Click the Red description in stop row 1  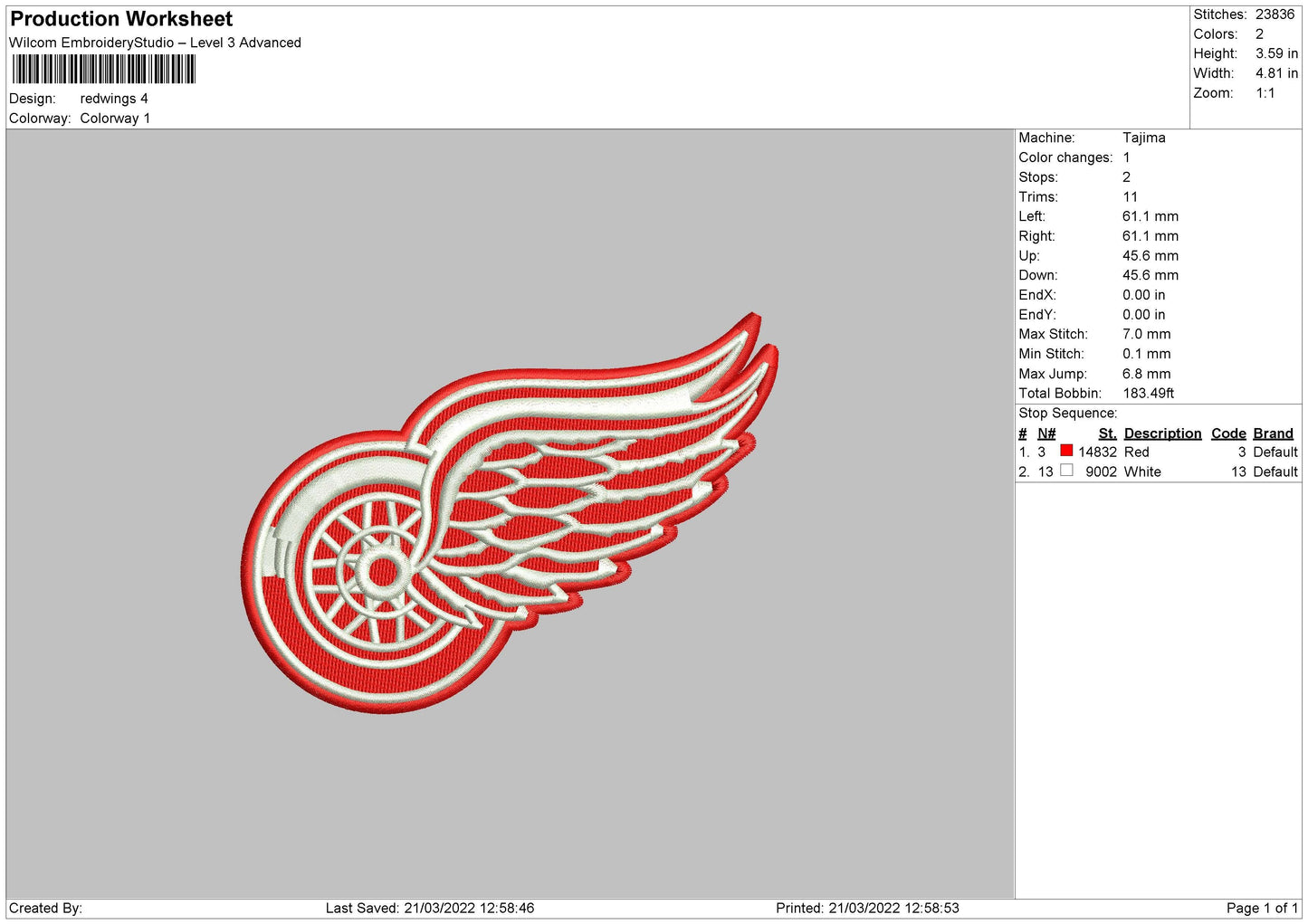point(1136,452)
